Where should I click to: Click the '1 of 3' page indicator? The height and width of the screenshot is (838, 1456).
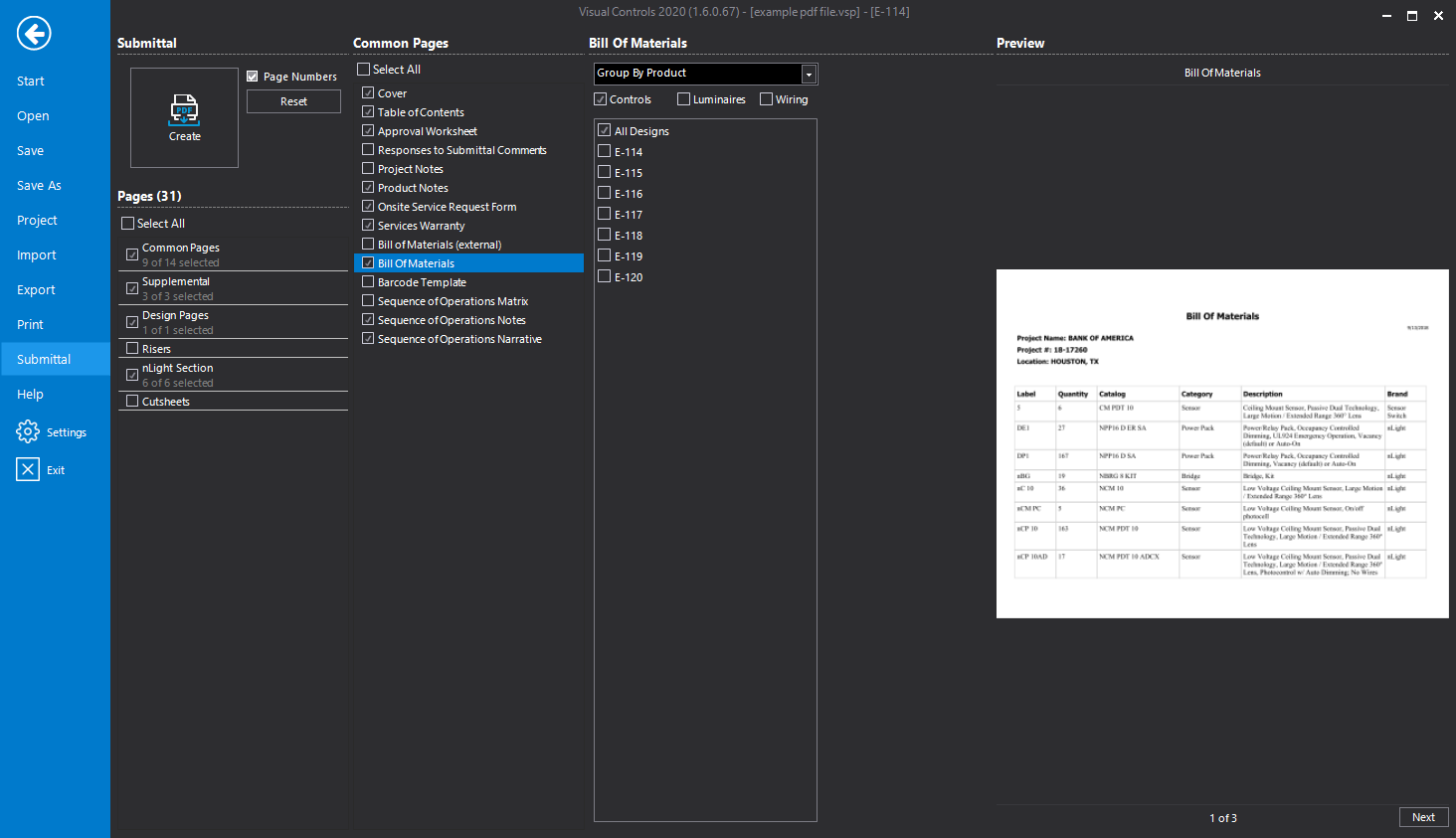(x=1223, y=818)
